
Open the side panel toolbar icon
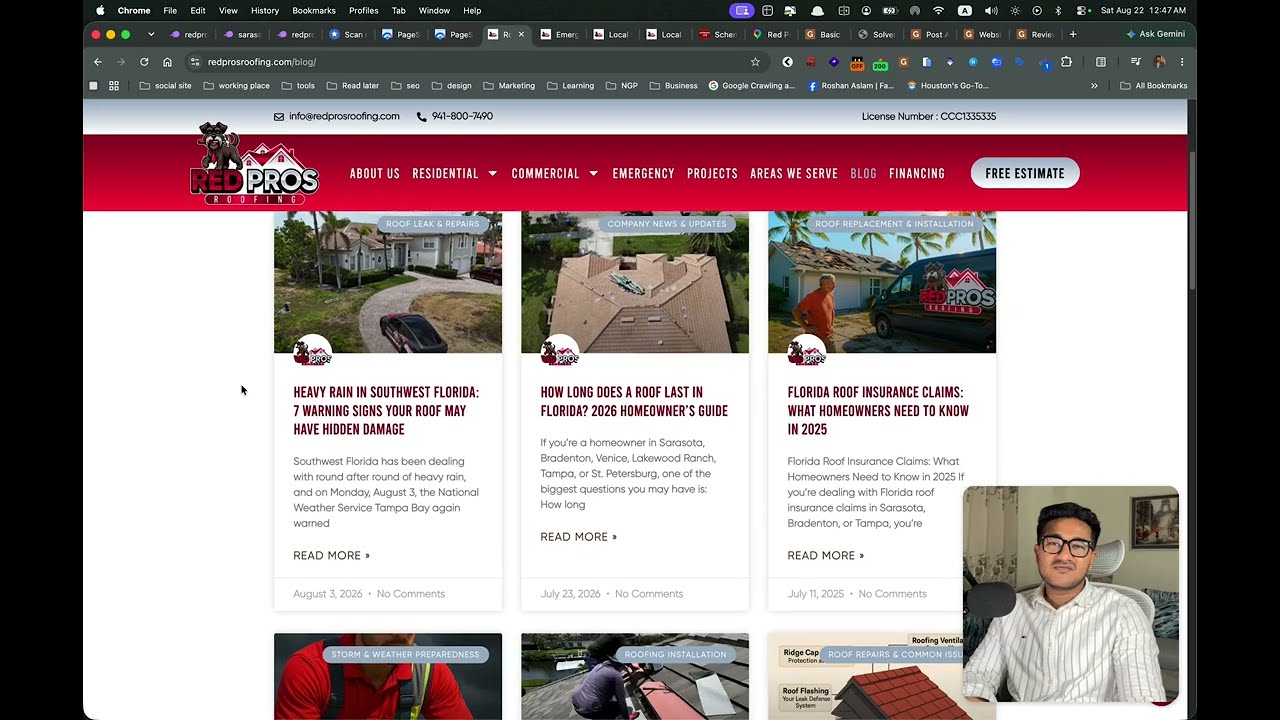click(1101, 62)
